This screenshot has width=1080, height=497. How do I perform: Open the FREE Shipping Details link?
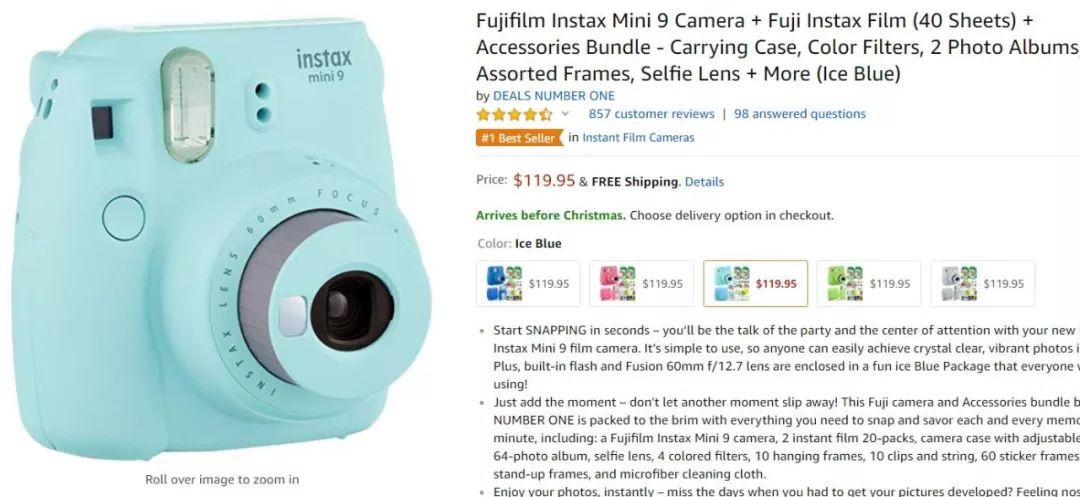704,182
